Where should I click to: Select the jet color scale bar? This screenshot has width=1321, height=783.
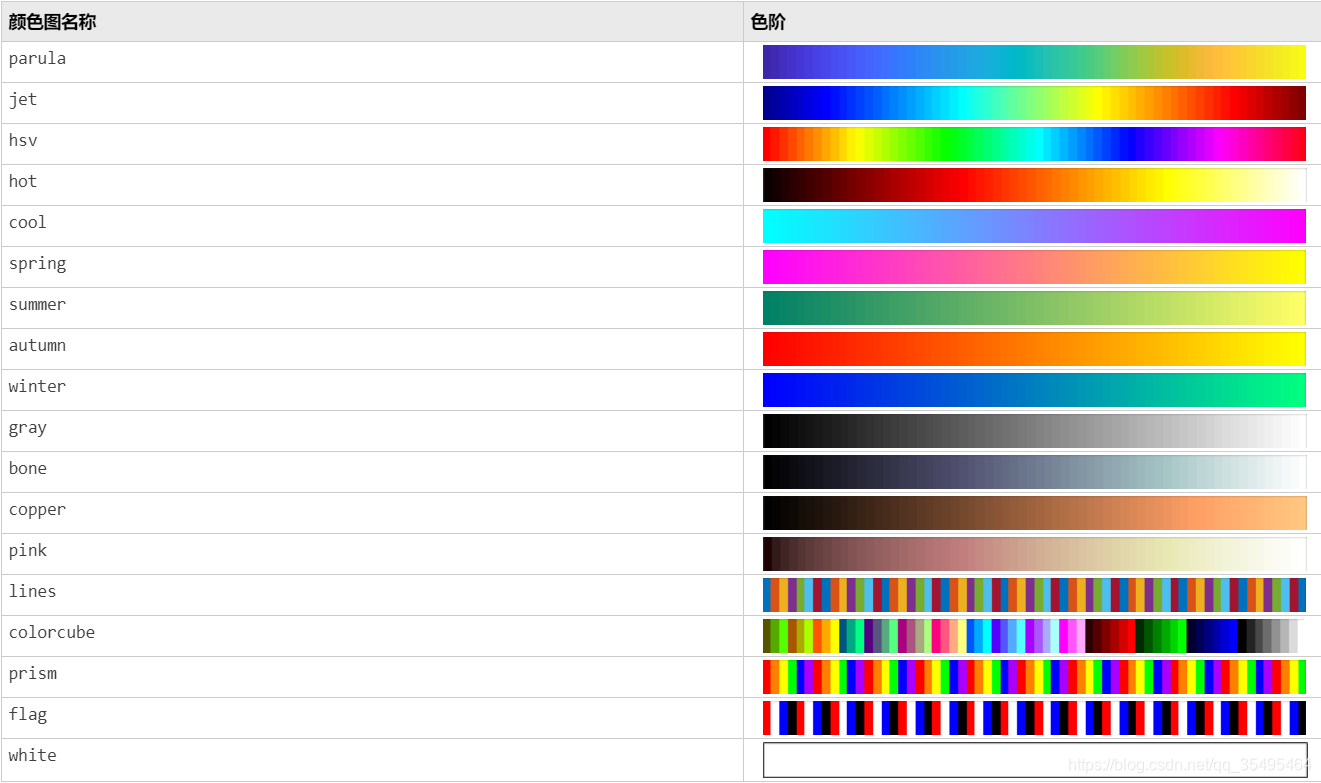[1034, 103]
